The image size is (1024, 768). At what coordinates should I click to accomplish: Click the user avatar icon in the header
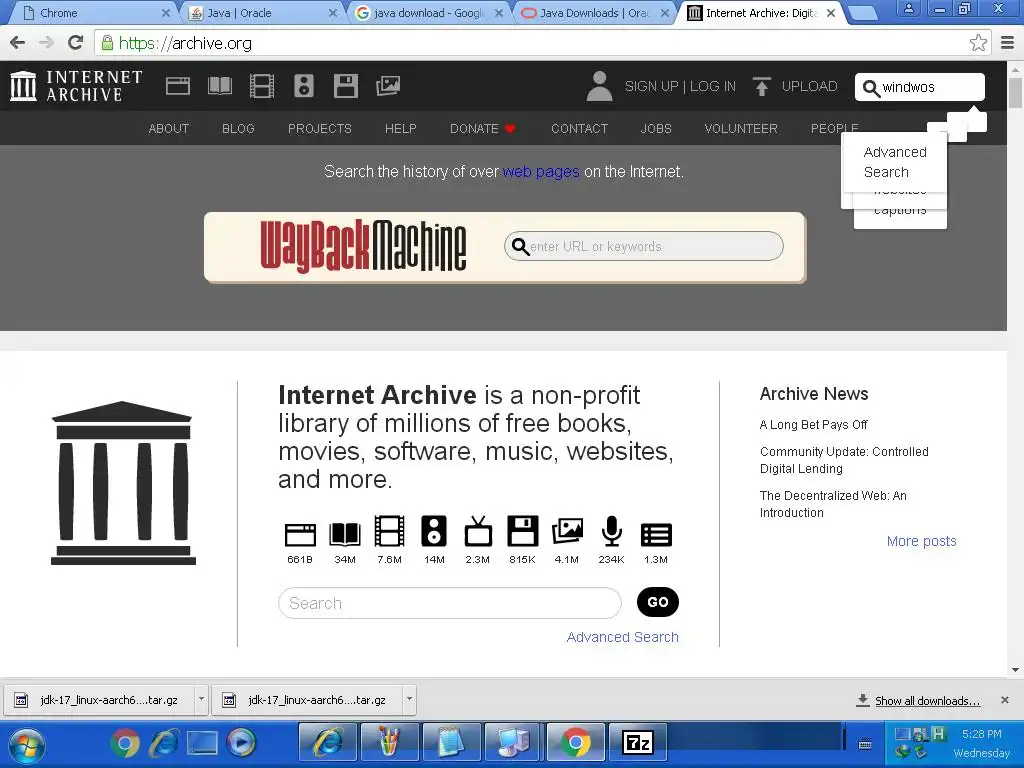pyautogui.click(x=599, y=86)
